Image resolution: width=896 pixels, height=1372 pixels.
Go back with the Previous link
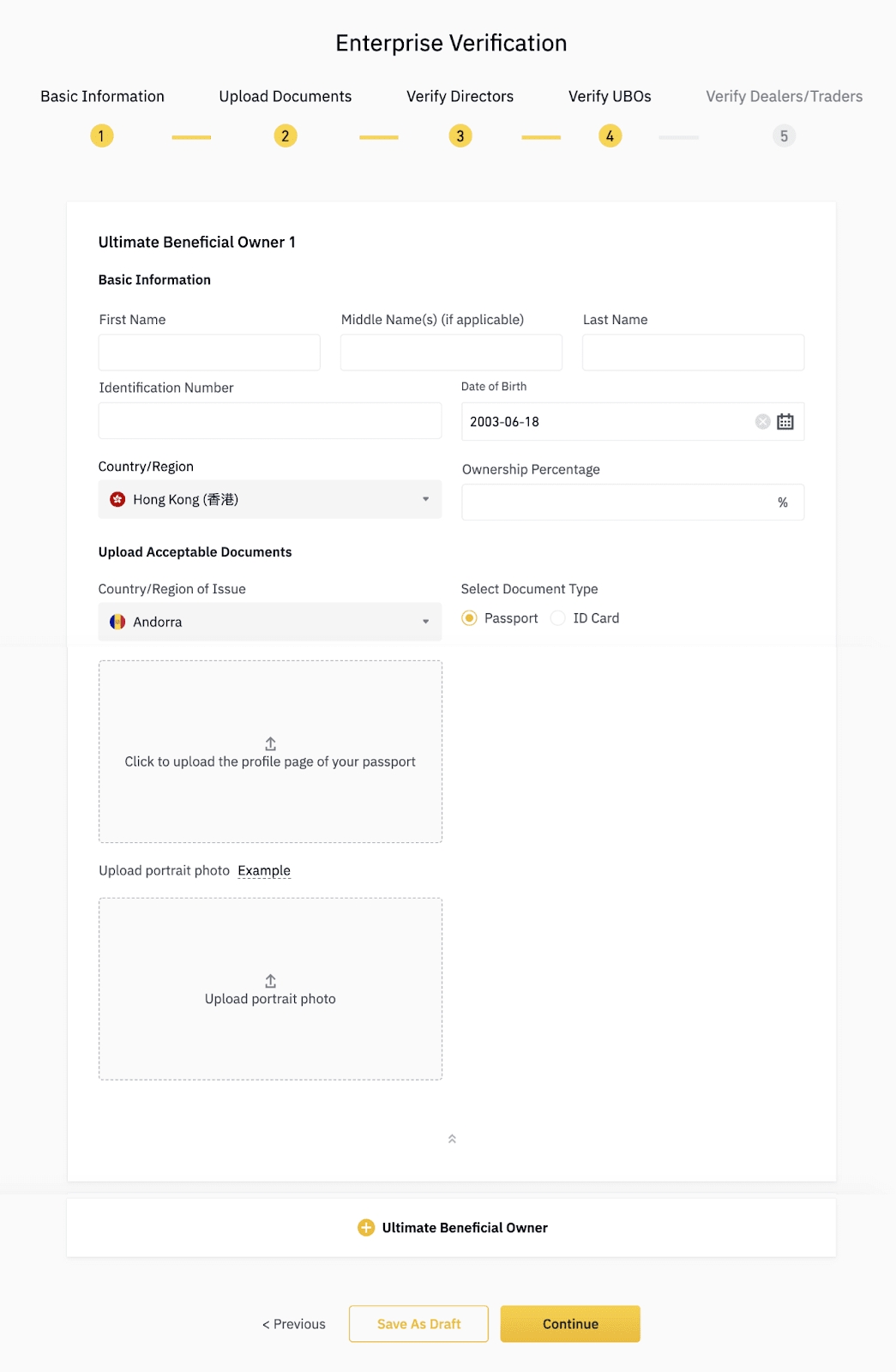tap(294, 1324)
